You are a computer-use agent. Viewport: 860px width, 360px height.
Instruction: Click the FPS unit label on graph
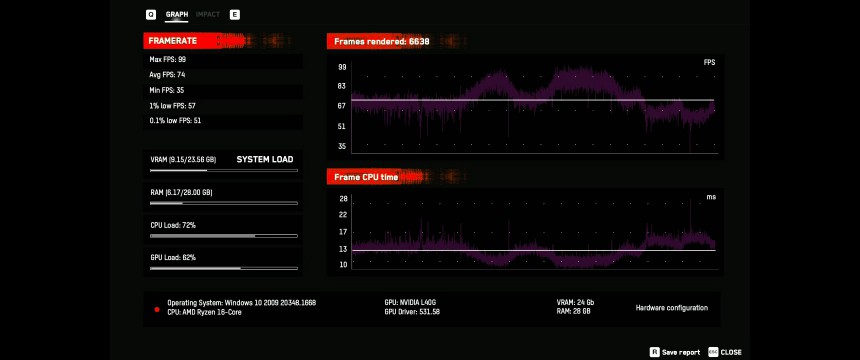(709, 63)
